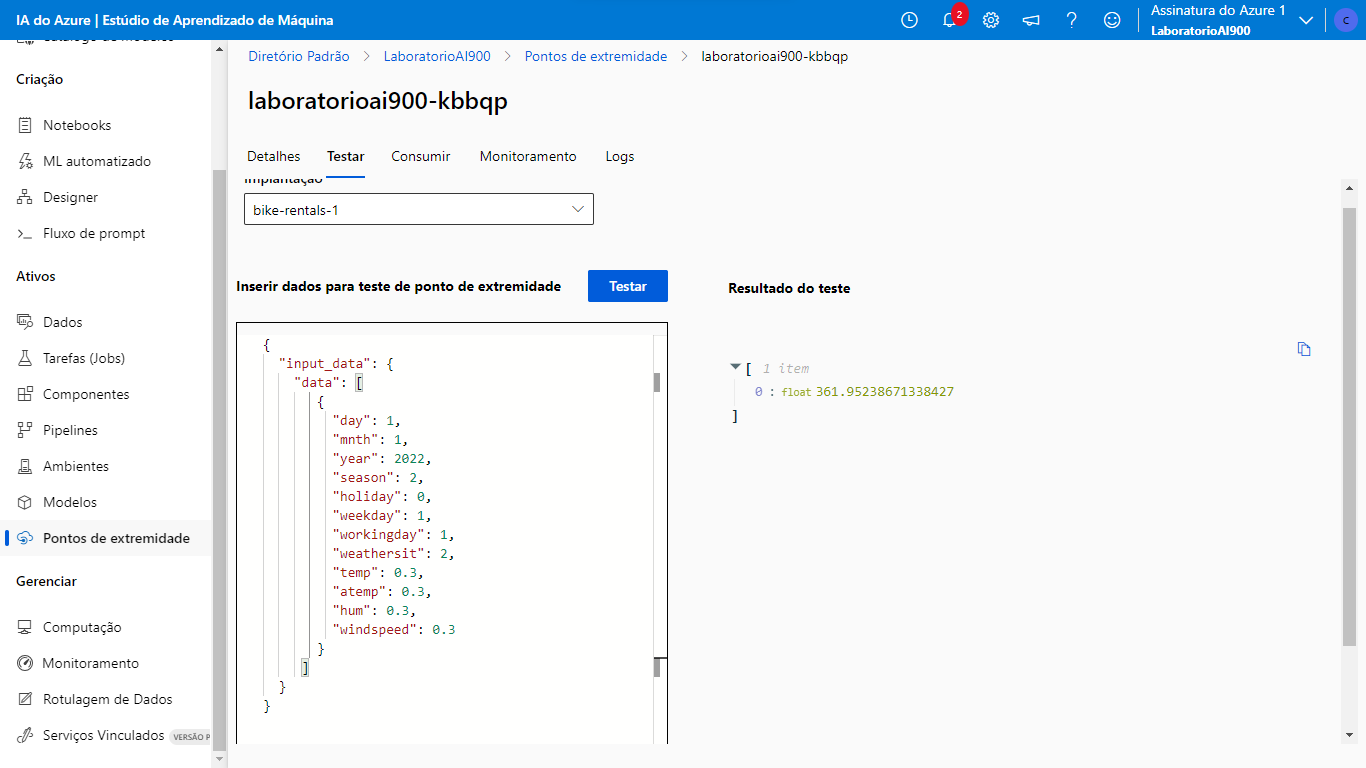The image size is (1366, 768).
Task: Click page scrollbar down arrow
Action: 1350,736
